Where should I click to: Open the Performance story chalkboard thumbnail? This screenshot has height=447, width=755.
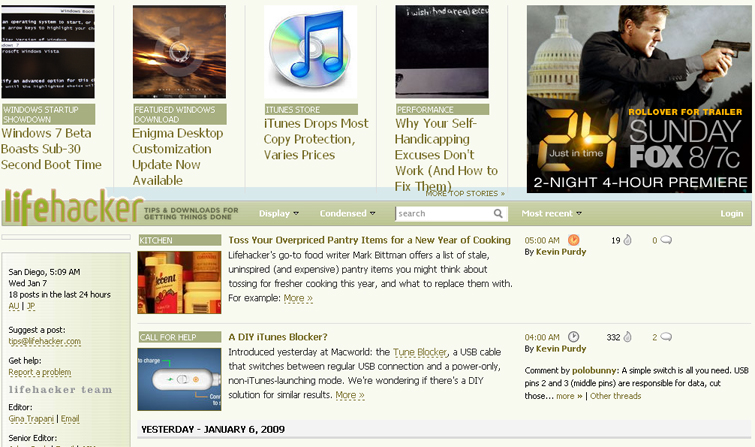[x=442, y=52]
